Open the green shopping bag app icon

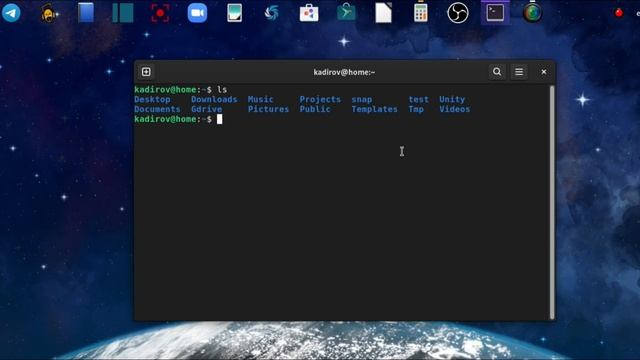[346, 13]
